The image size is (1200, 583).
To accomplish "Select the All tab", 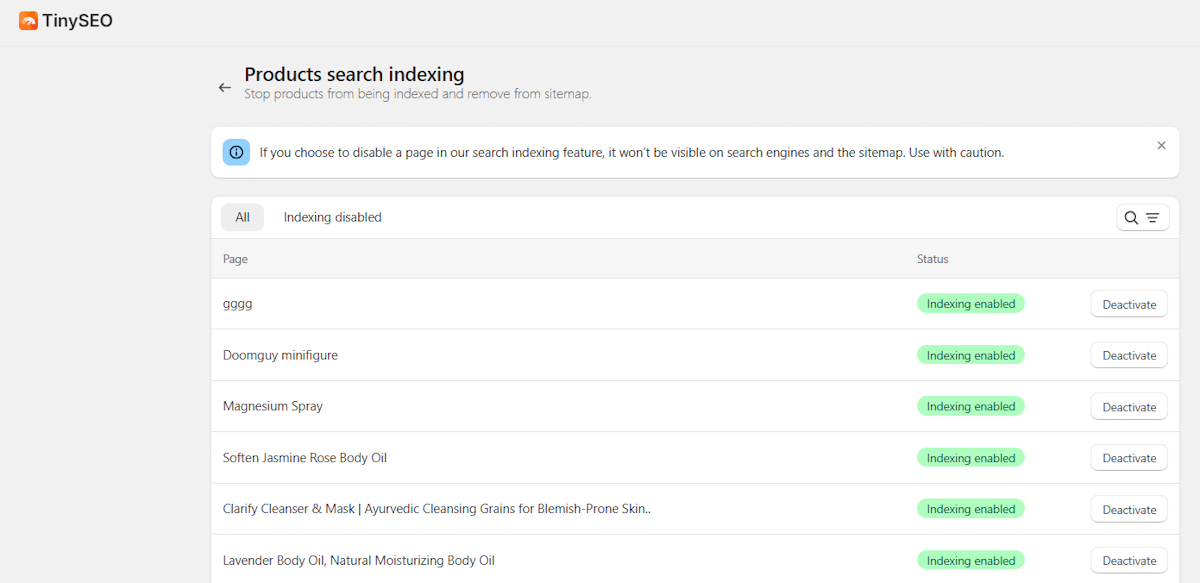I will click(242, 217).
